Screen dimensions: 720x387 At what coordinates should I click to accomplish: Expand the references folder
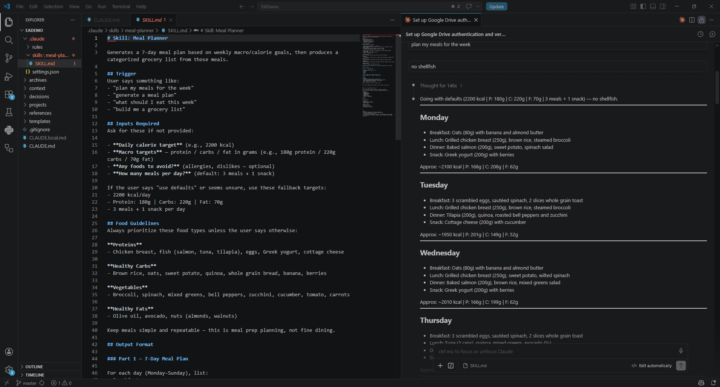[50, 113]
